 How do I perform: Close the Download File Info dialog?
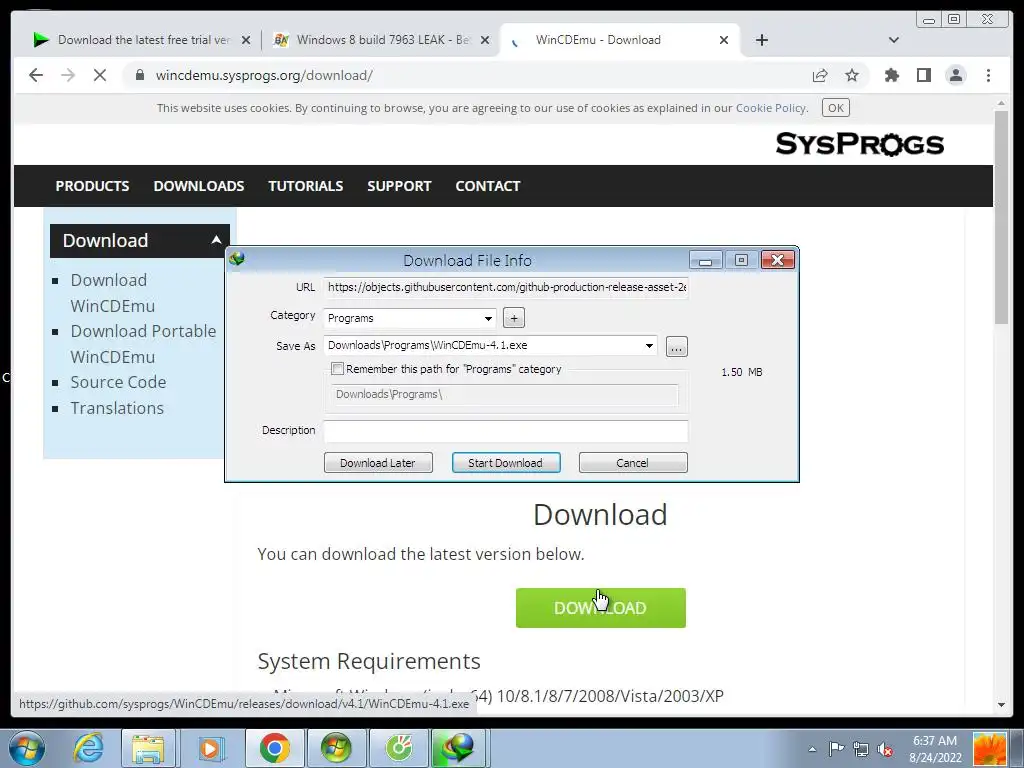click(x=778, y=261)
